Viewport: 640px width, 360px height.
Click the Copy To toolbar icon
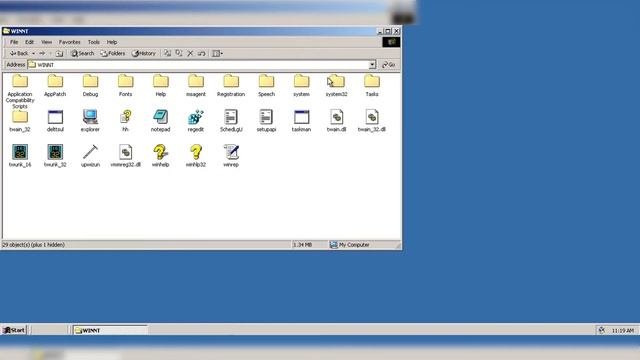point(179,53)
